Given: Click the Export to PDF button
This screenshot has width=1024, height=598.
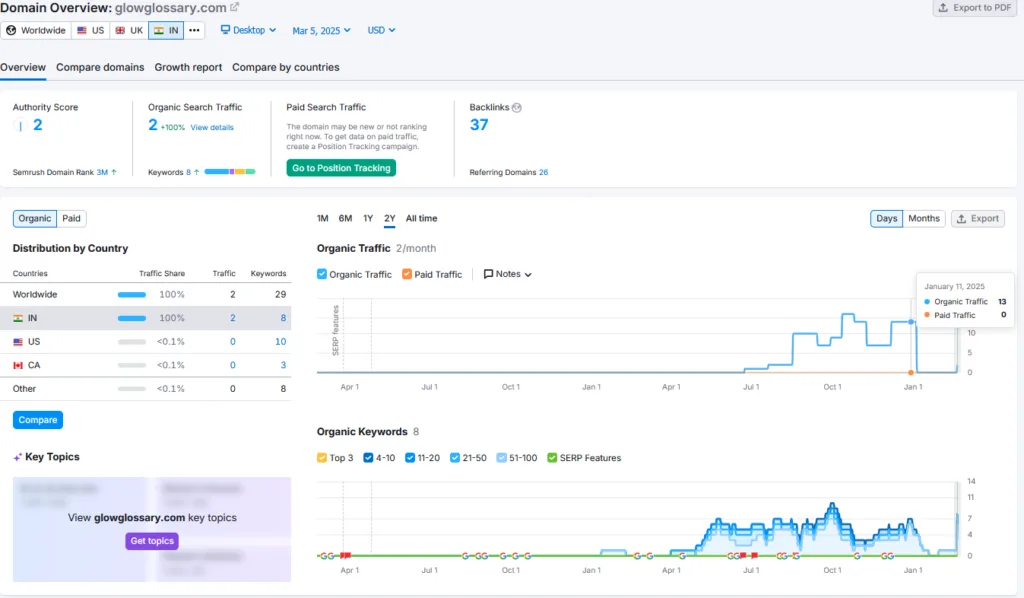Looking at the screenshot, I should [976, 8].
